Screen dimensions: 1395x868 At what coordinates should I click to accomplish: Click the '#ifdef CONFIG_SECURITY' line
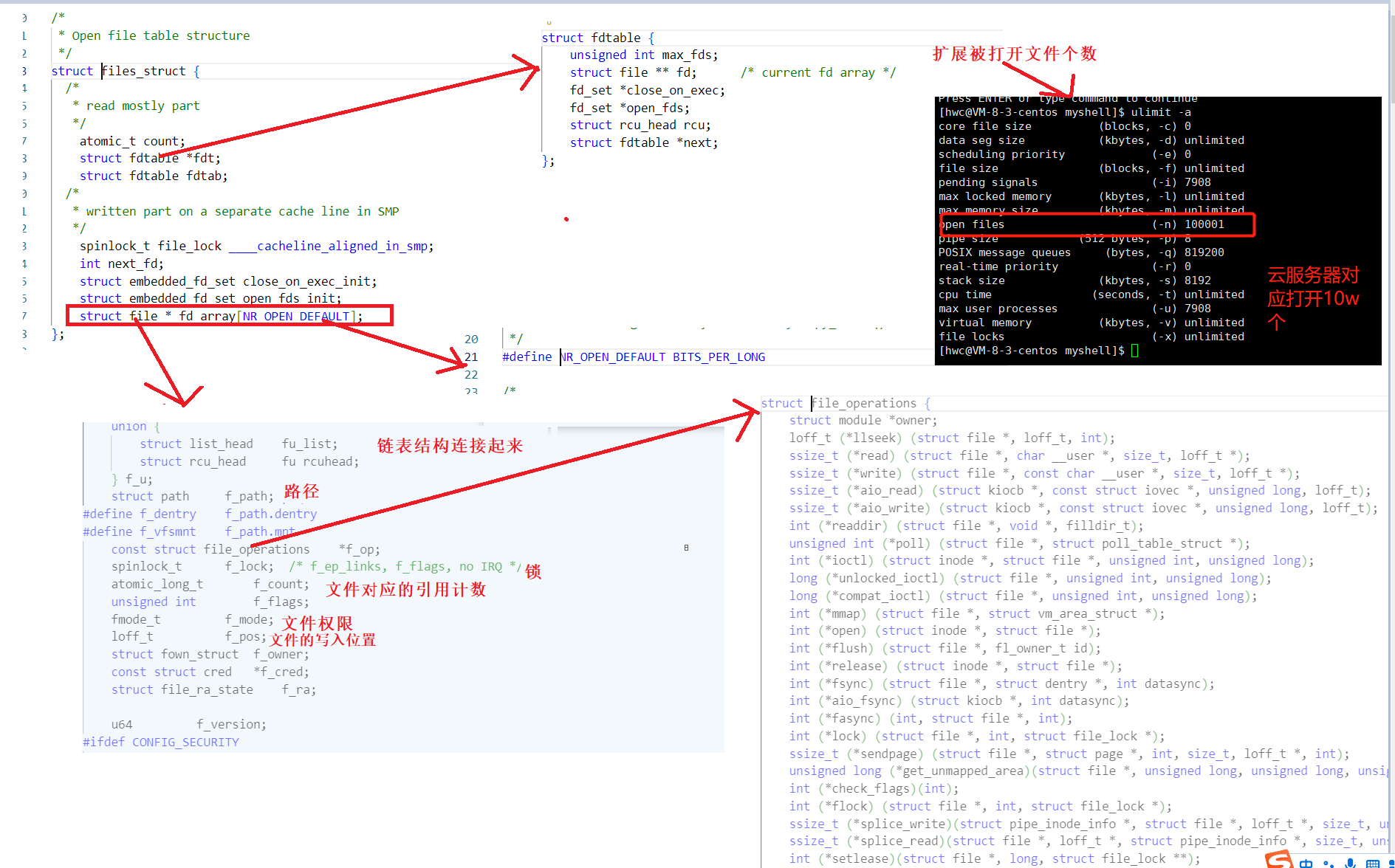(x=161, y=742)
